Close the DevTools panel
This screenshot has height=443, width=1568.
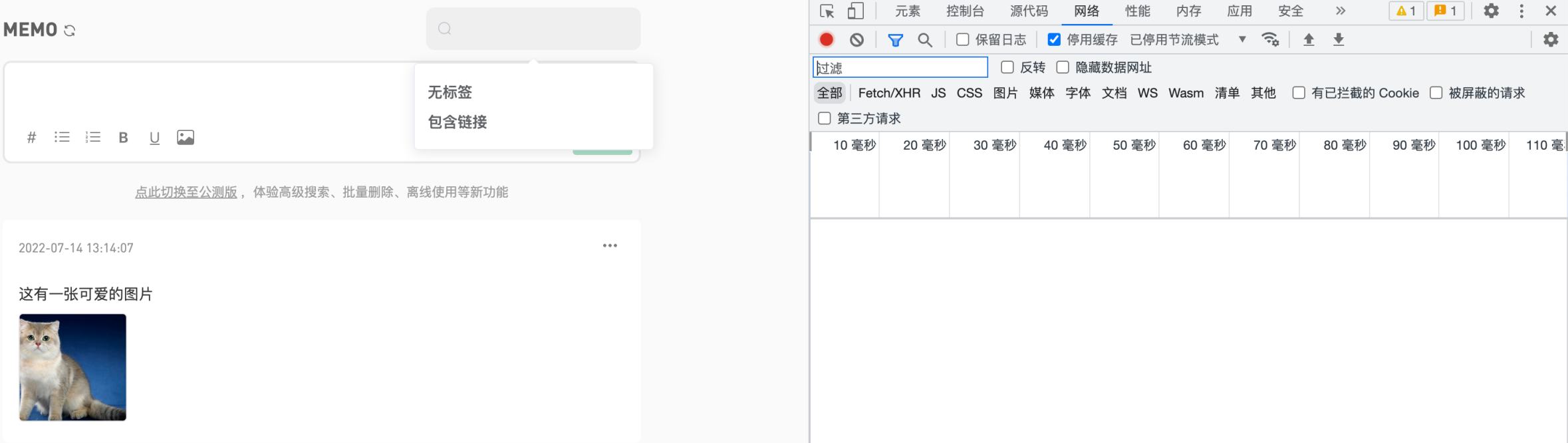1551,11
